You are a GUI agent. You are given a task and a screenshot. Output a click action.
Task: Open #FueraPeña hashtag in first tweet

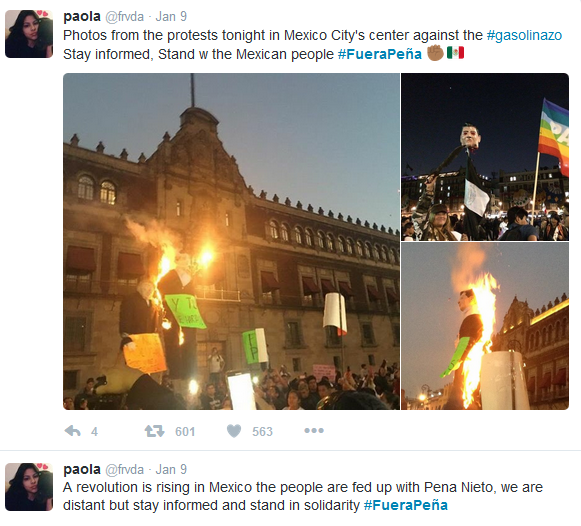380,54
